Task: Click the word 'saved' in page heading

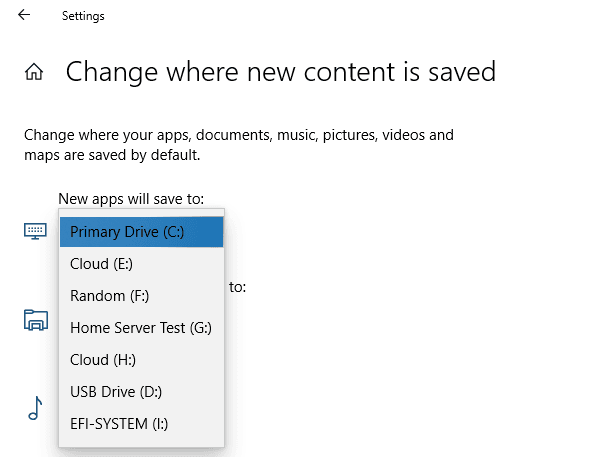Action: (462, 72)
